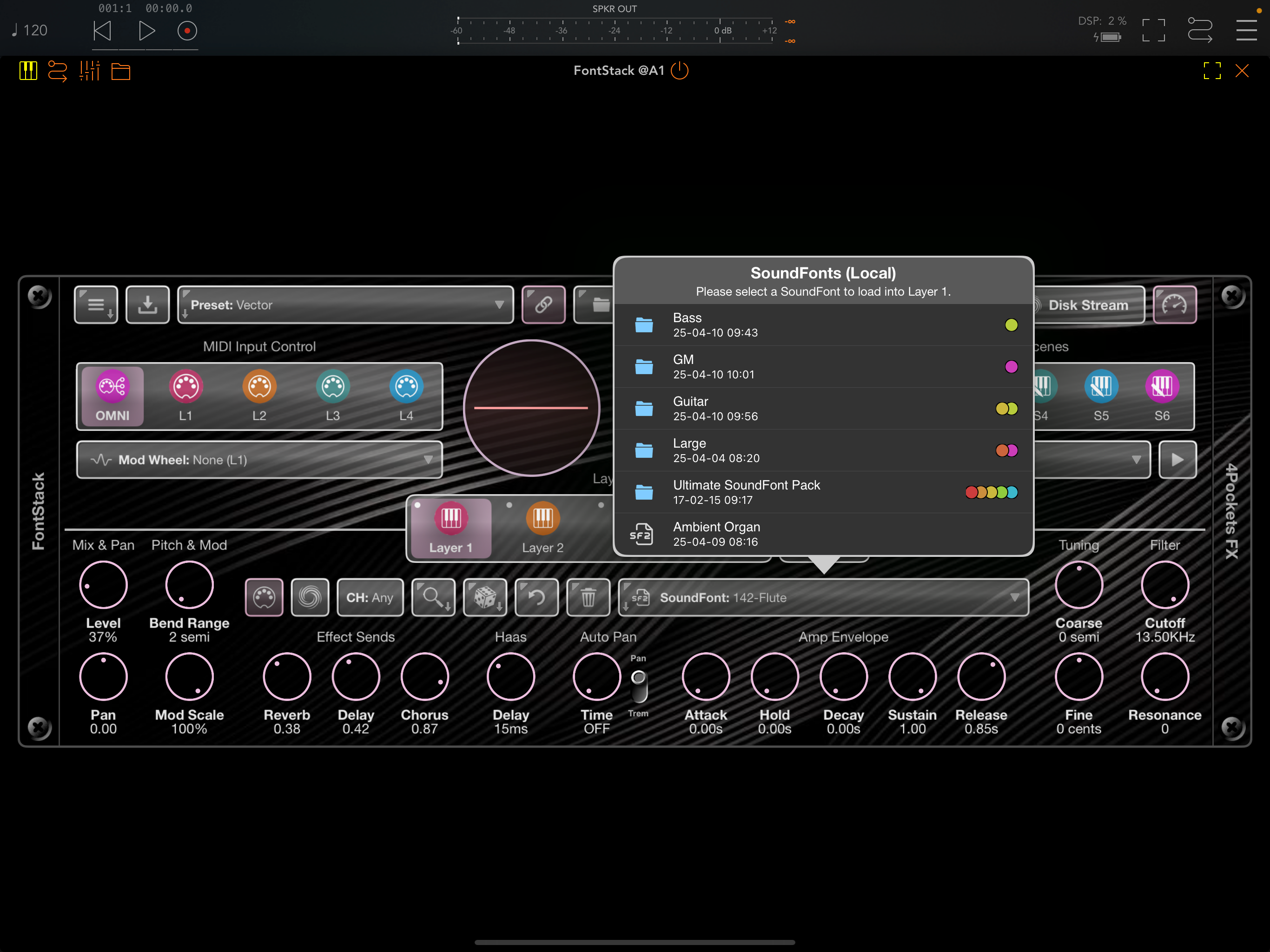Image resolution: width=1270 pixels, height=952 pixels.
Task: Open the SoundFont: 142-Flute dropdown
Action: click(x=823, y=597)
